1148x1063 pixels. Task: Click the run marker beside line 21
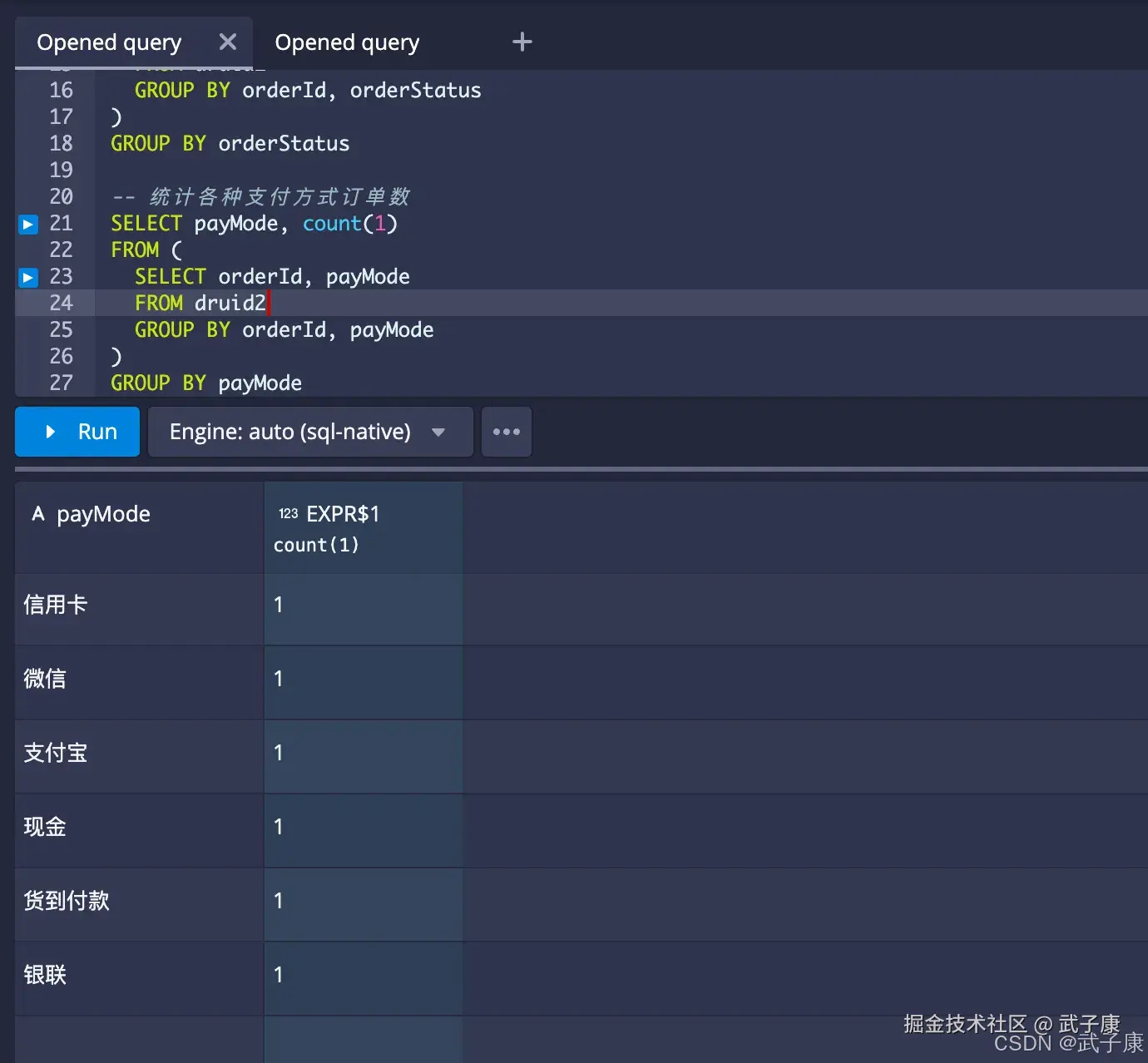(x=27, y=224)
